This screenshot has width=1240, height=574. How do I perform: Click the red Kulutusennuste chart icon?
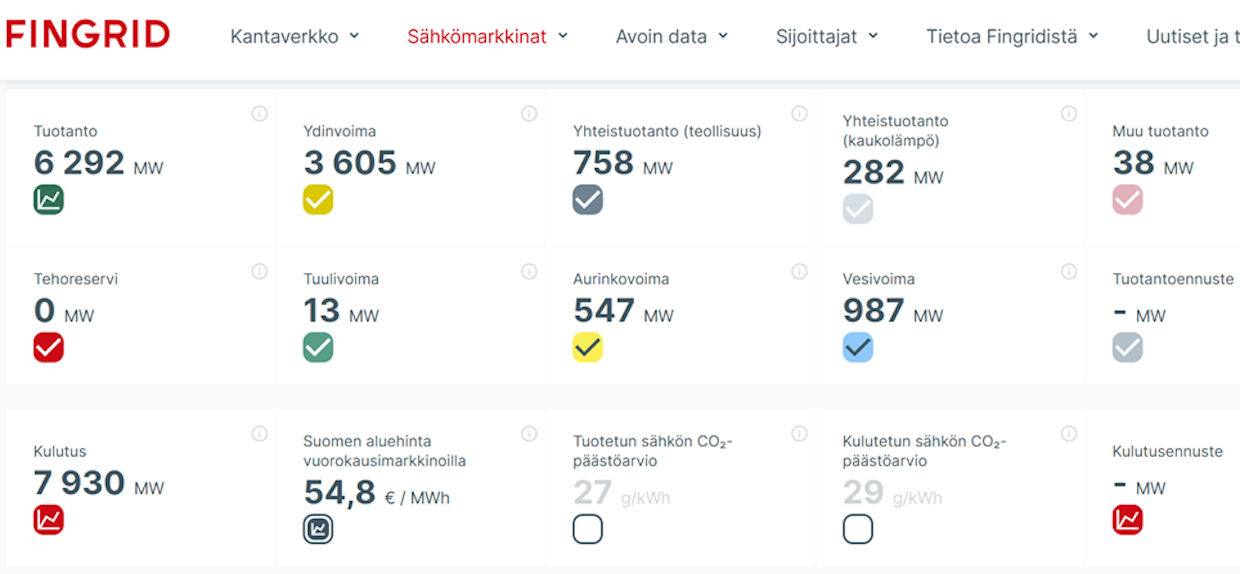tap(1127, 520)
